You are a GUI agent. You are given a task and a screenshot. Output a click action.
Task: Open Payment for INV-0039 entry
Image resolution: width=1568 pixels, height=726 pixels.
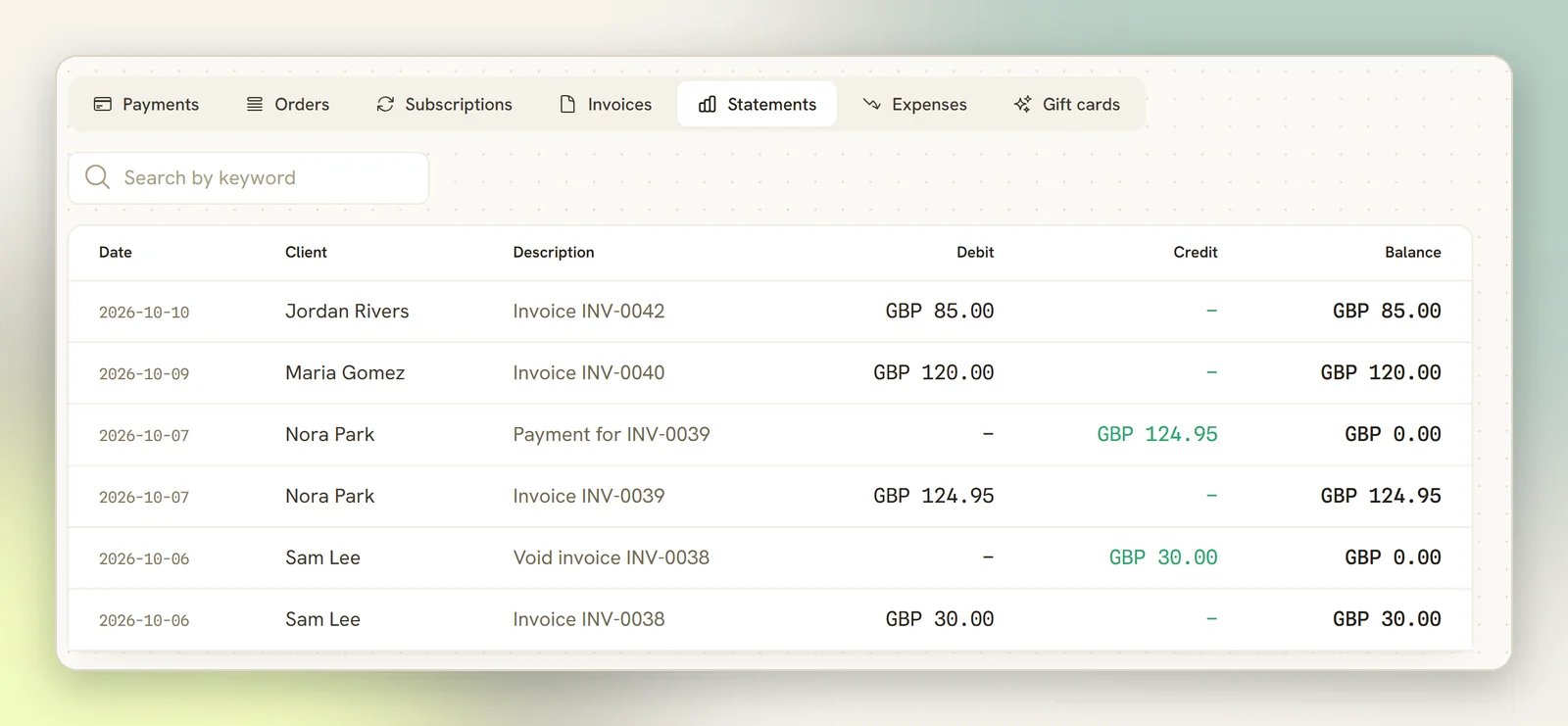click(x=612, y=434)
